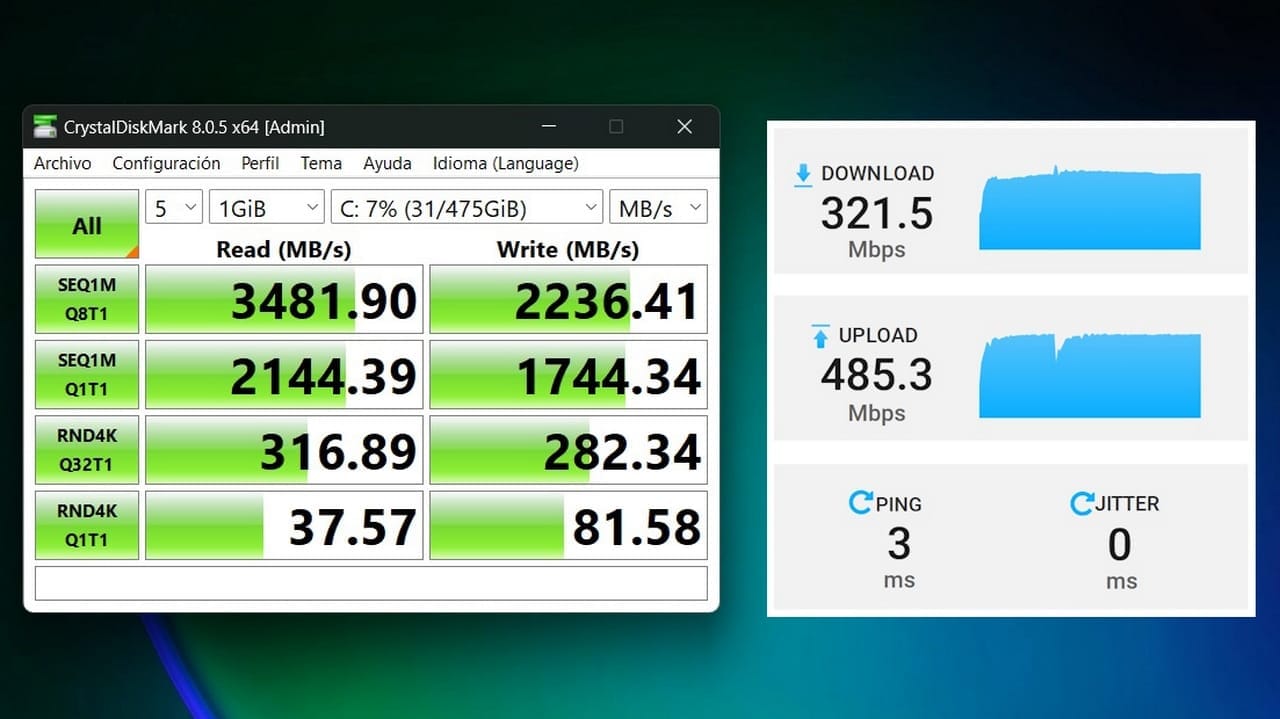Click the SEQ1M Q8T1 read result 3481.90
Viewport: 1280px width, 719px height.
click(284, 299)
